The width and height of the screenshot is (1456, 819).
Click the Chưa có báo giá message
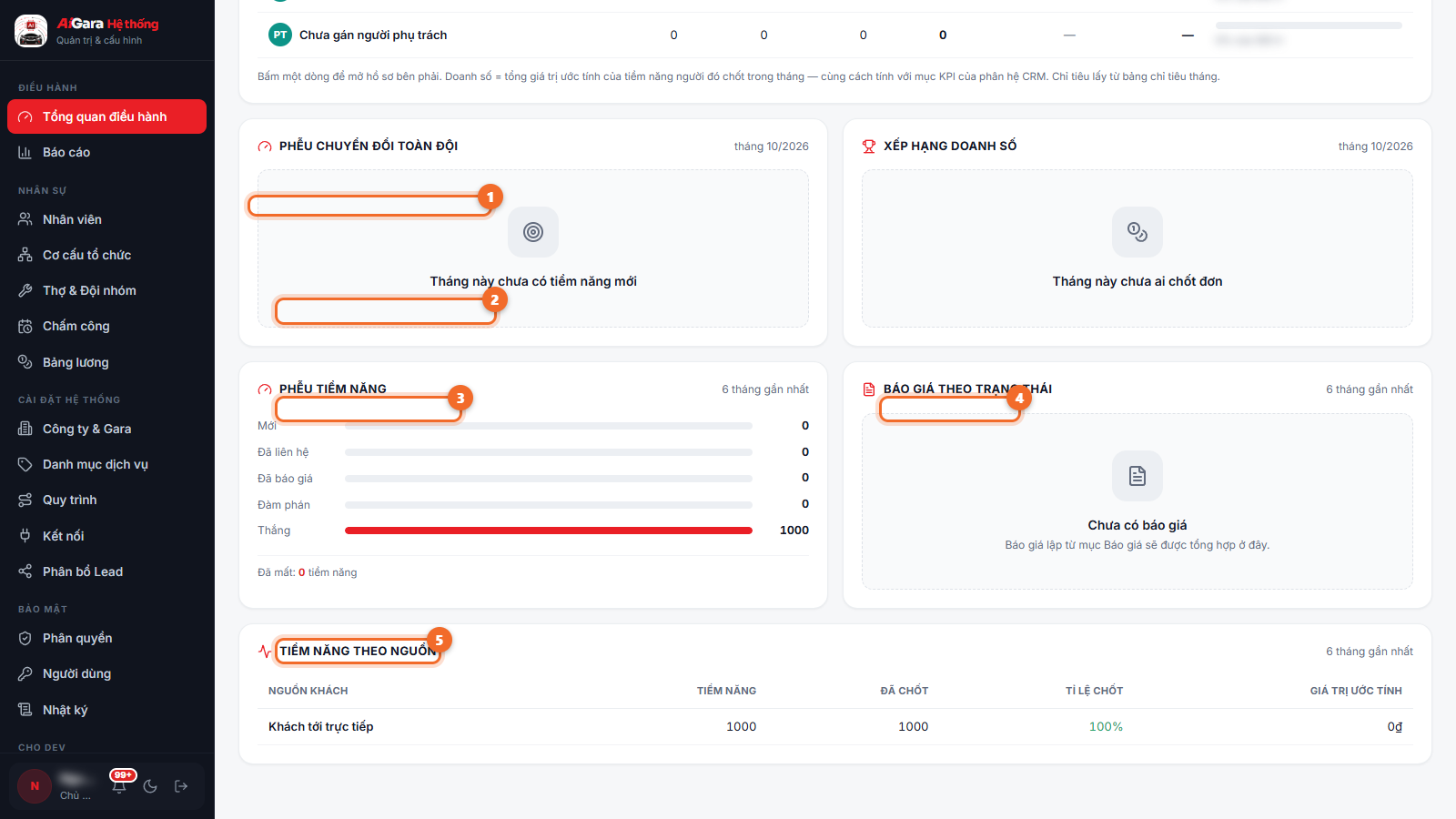[1137, 525]
